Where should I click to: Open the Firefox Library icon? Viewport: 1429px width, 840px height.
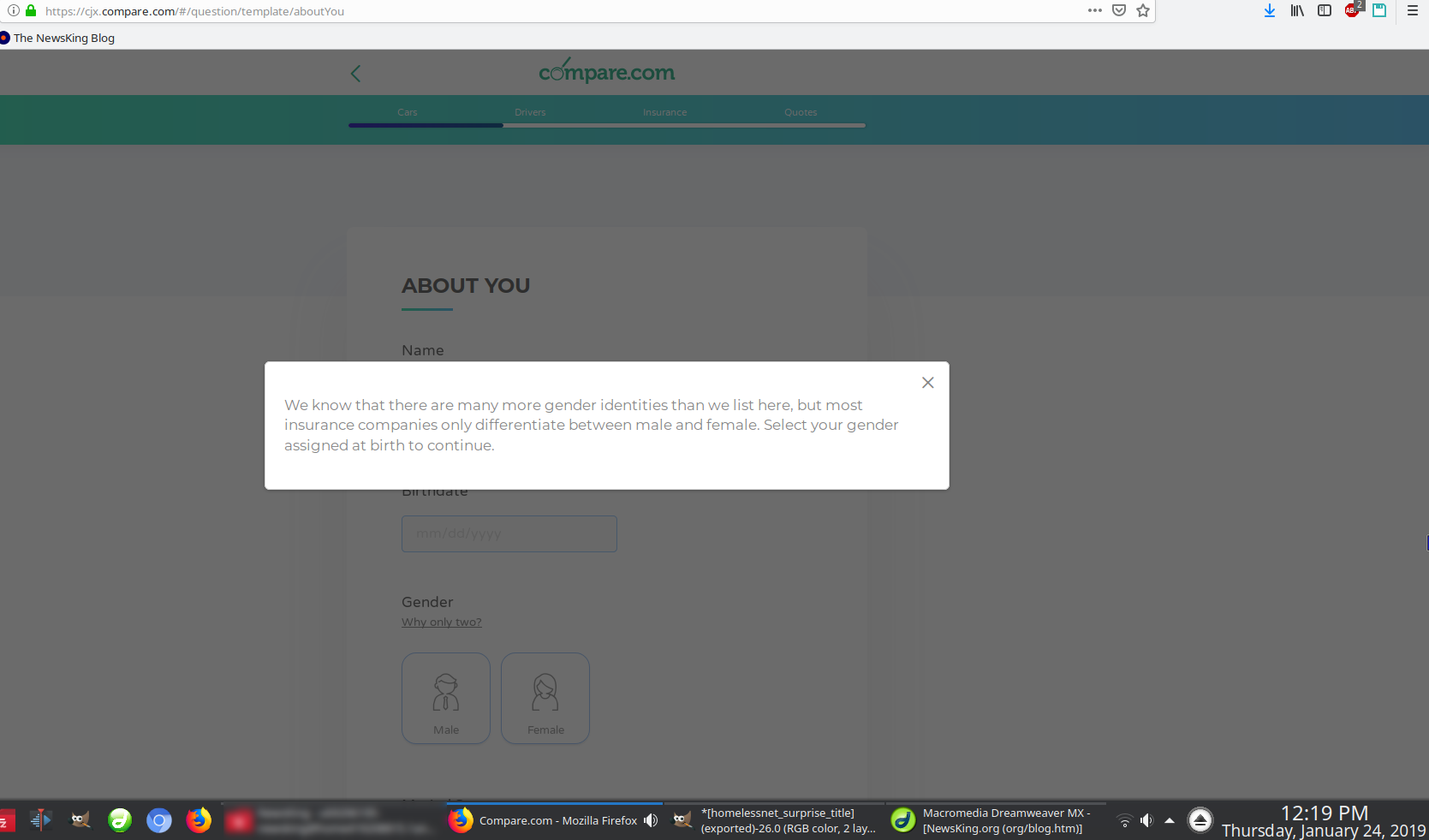1297,11
